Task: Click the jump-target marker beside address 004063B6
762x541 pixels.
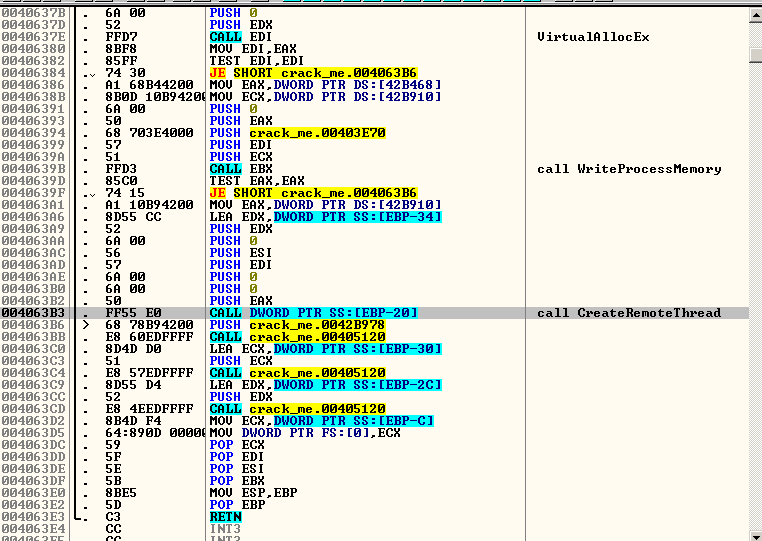Action: click(x=86, y=325)
